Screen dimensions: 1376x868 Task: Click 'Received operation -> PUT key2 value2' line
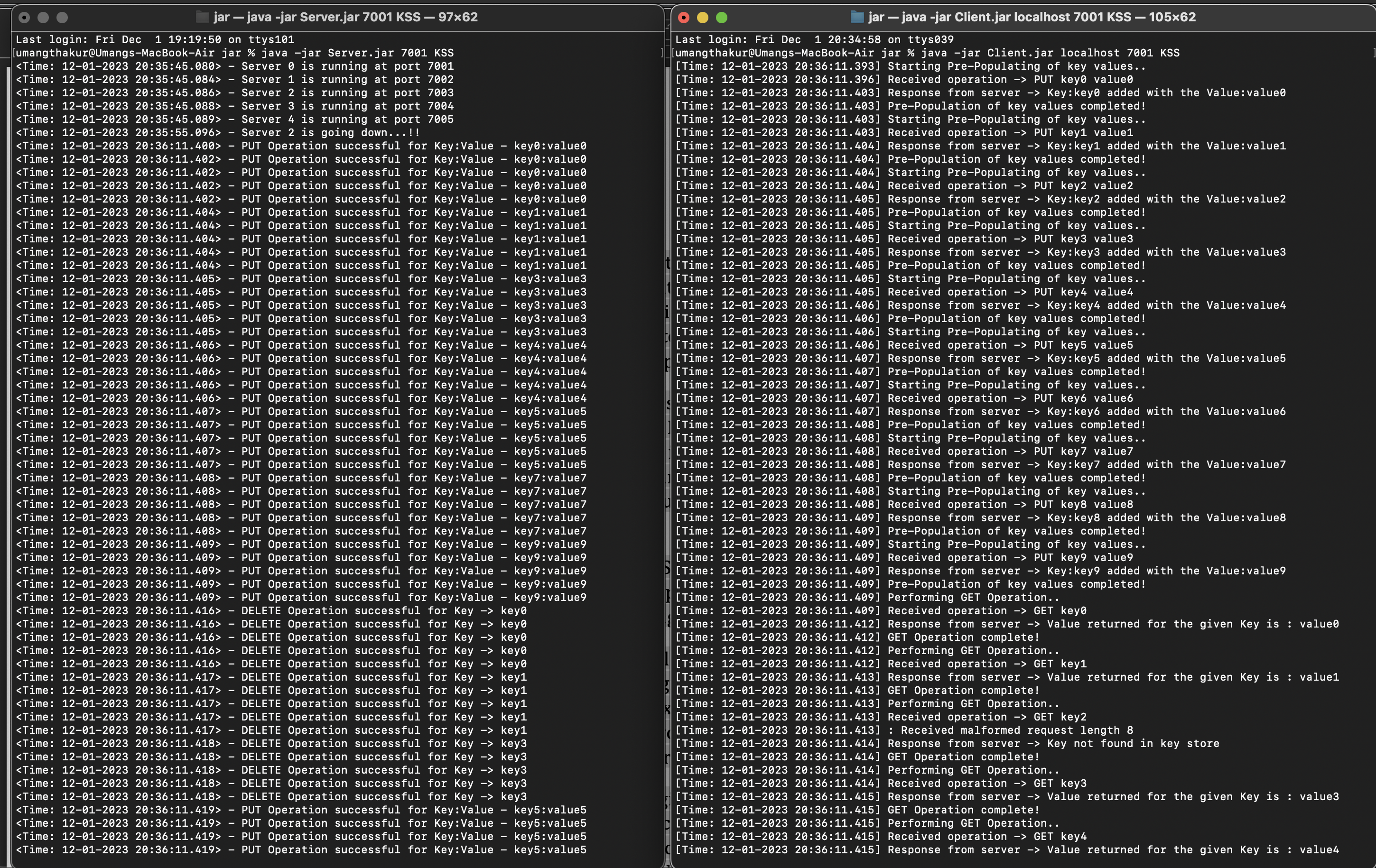click(904, 185)
